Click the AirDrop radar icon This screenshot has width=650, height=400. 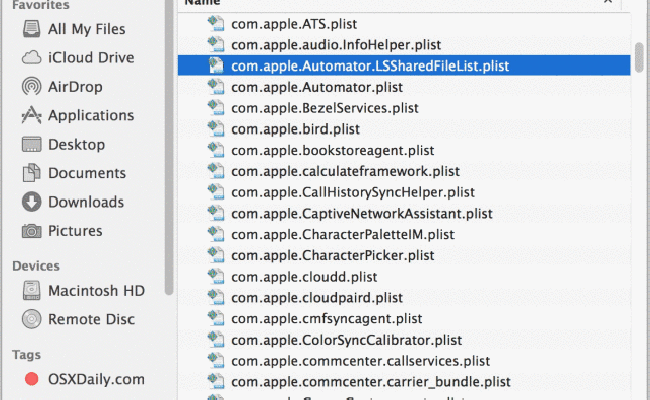click(32, 86)
